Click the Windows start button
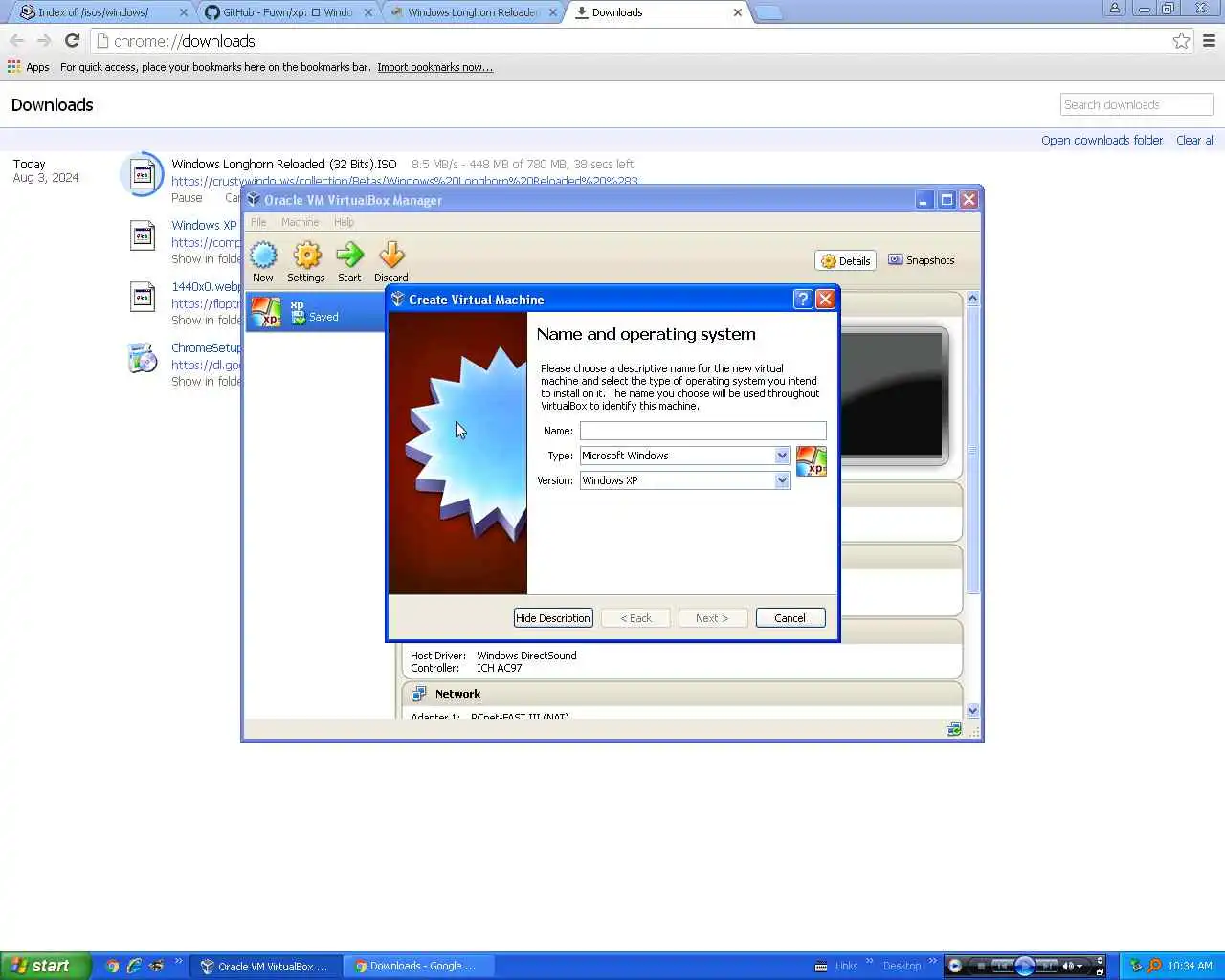Image resolution: width=1225 pixels, height=980 pixels. [x=45, y=966]
